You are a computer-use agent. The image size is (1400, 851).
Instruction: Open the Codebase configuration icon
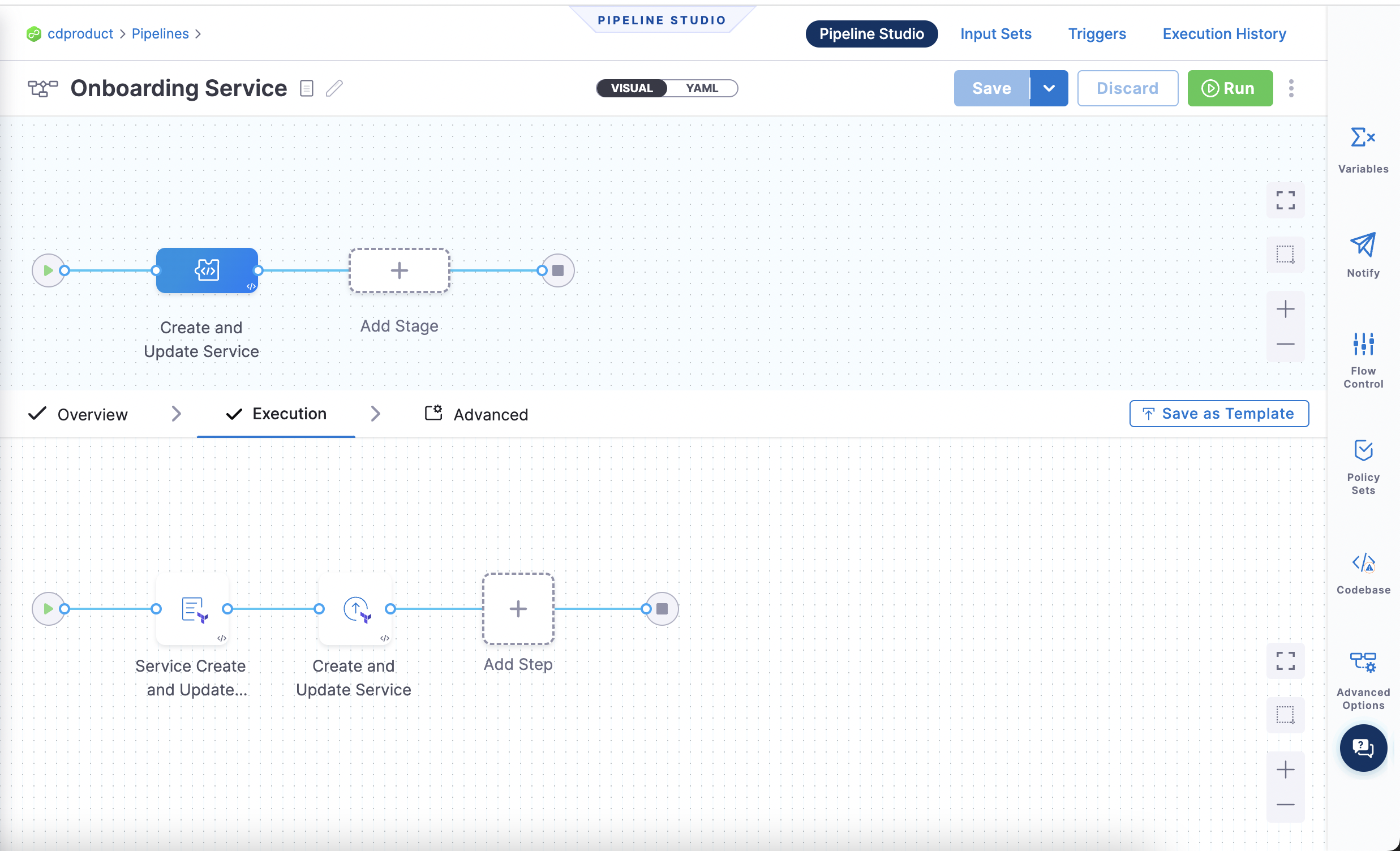coord(1363,564)
